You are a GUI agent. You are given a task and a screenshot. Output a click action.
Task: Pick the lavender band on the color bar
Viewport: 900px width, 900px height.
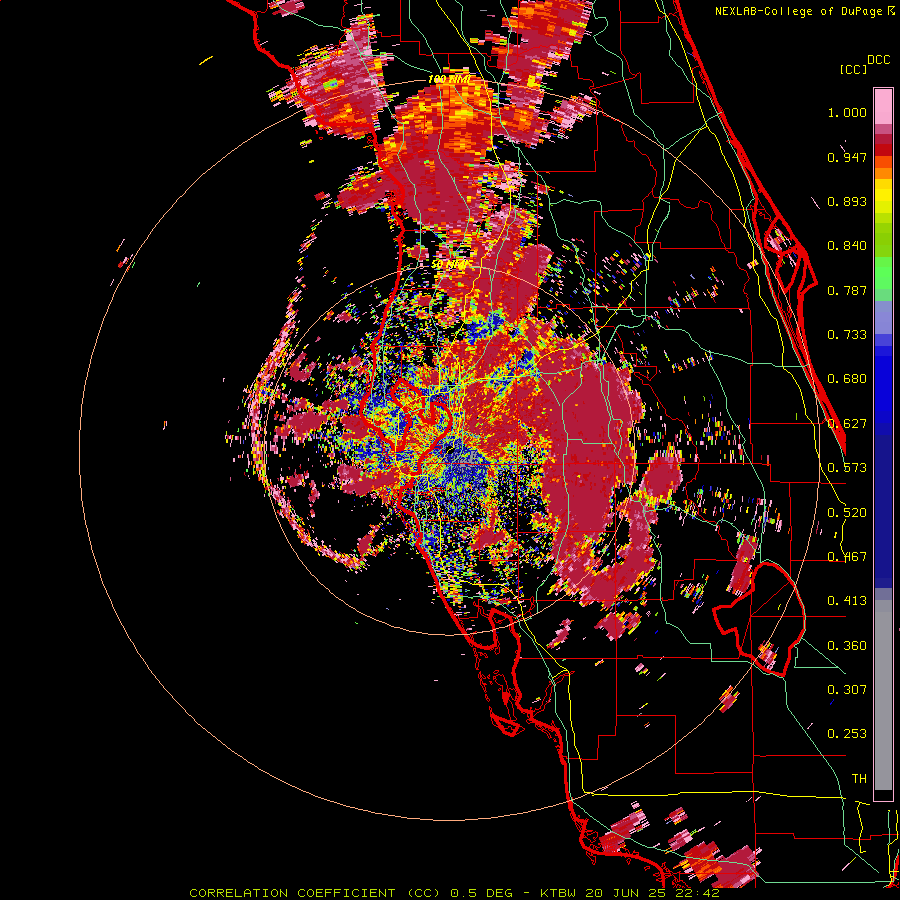pos(883,317)
